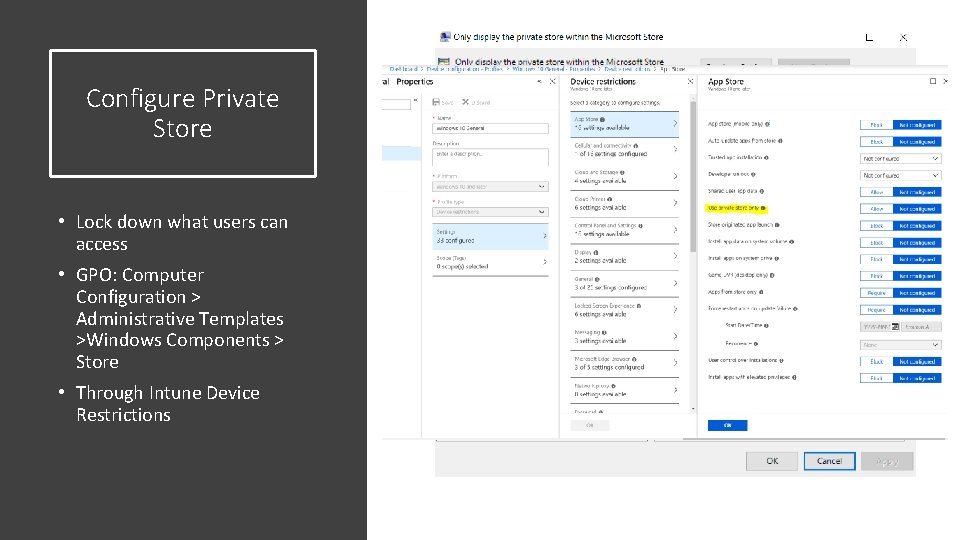Viewport: 960px width, 540px height.
Task: Click info icon beside Microsoft Edge Browser
Action: click(634, 359)
